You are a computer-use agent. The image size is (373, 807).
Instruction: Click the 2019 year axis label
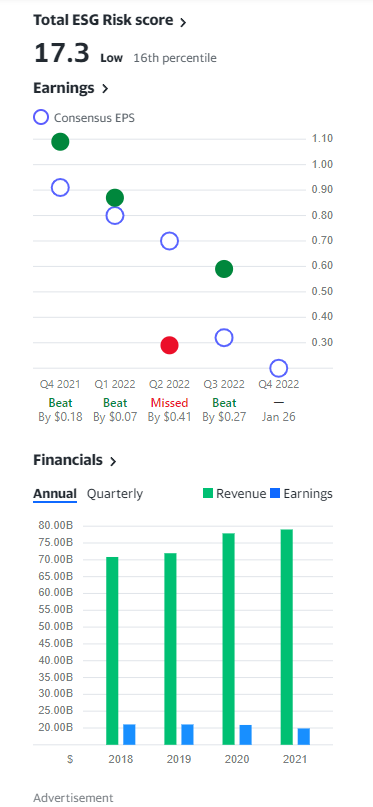pyautogui.click(x=179, y=760)
